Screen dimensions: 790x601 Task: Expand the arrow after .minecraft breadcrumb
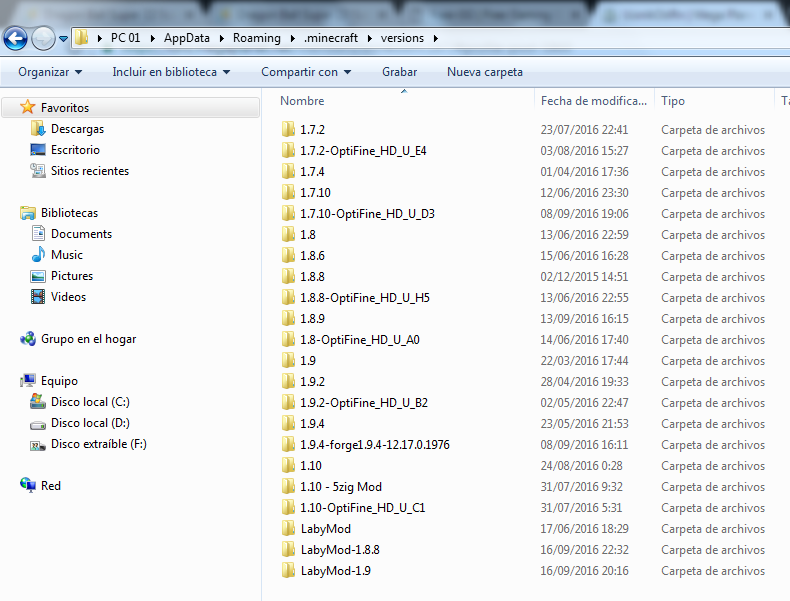(x=370, y=38)
